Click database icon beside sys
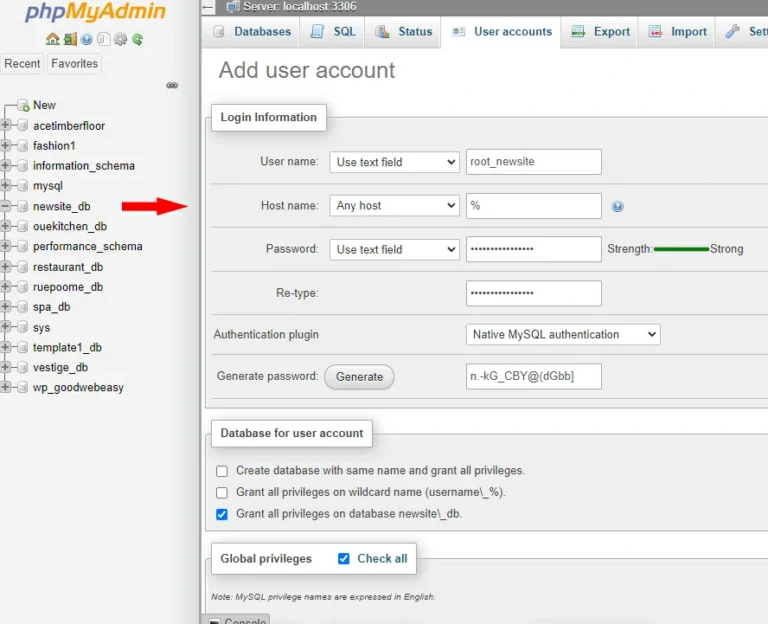This screenshot has width=768, height=624. click(x=23, y=327)
